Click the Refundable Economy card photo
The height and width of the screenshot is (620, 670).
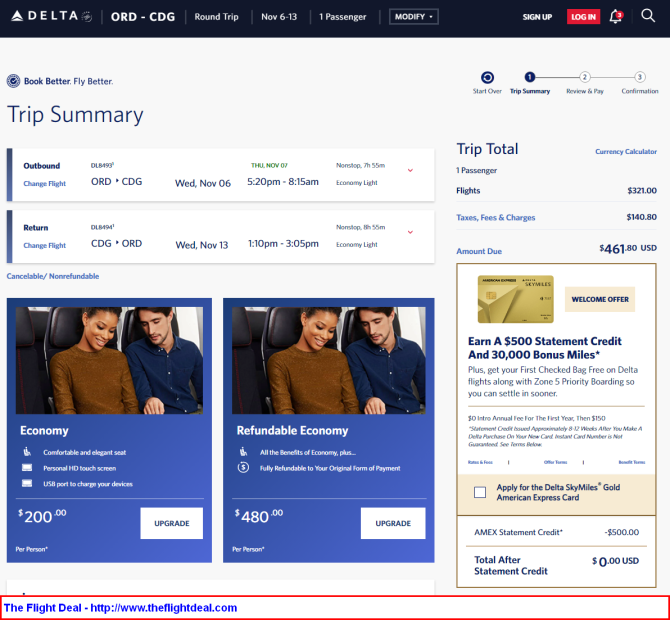(x=329, y=360)
